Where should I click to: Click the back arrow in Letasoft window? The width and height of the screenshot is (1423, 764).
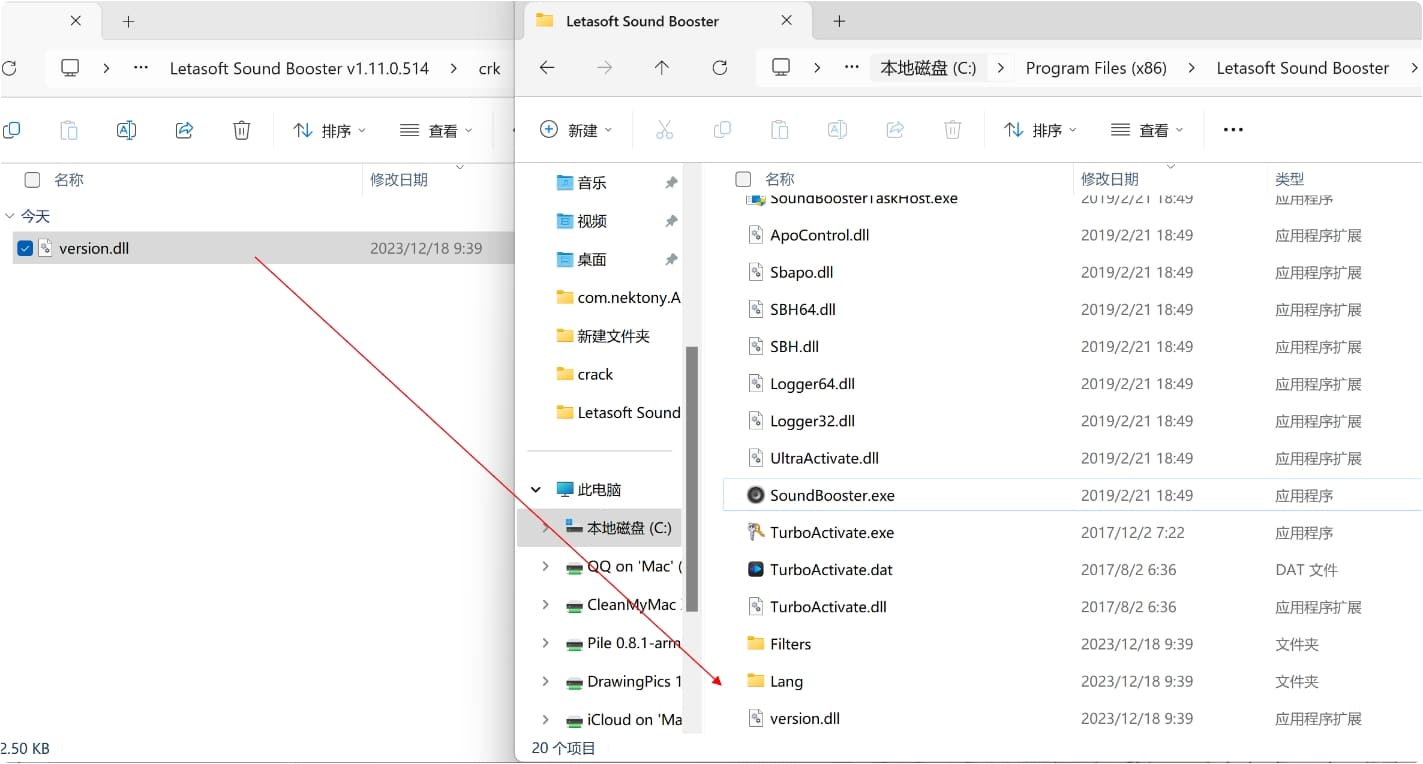coord(546,68)
